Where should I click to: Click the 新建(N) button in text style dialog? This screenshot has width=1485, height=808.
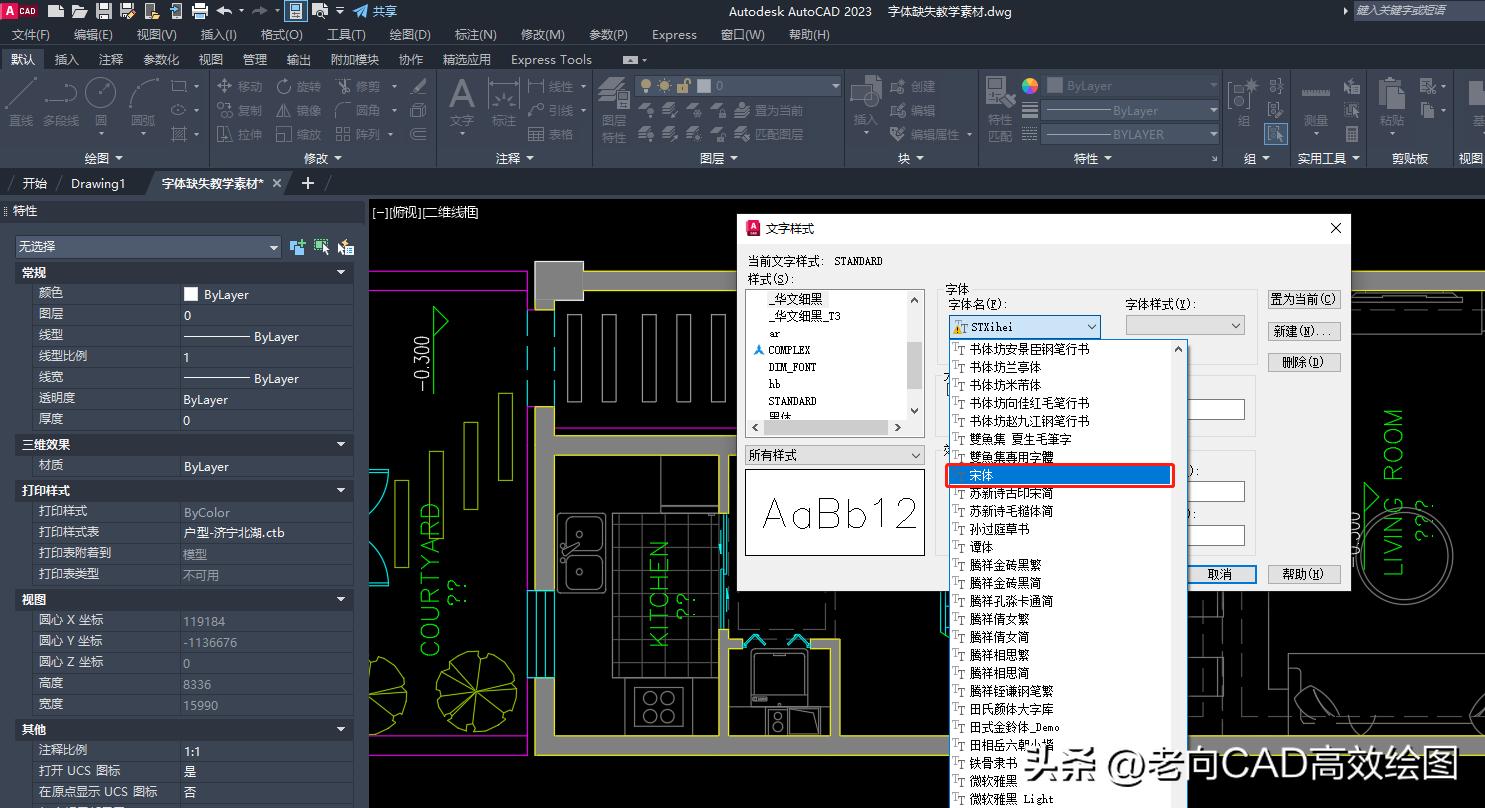[x=1303, y=331]
